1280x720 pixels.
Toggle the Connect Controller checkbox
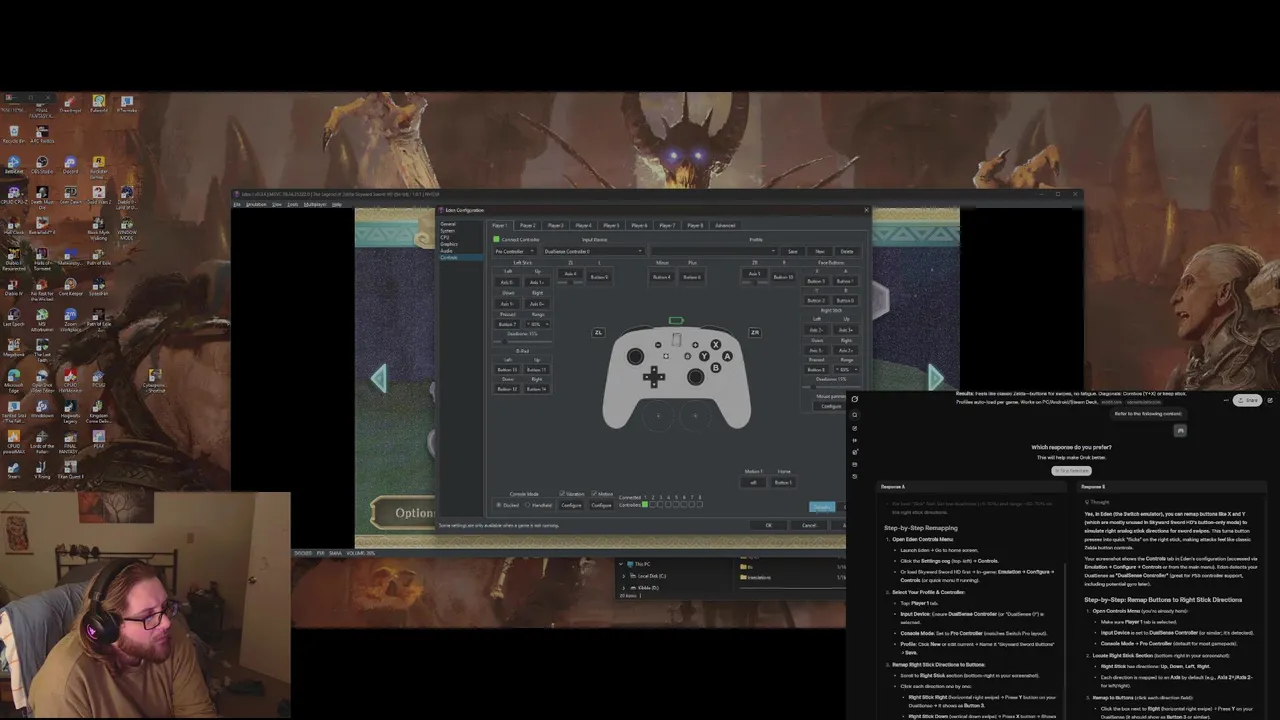[x=496, y=240]
